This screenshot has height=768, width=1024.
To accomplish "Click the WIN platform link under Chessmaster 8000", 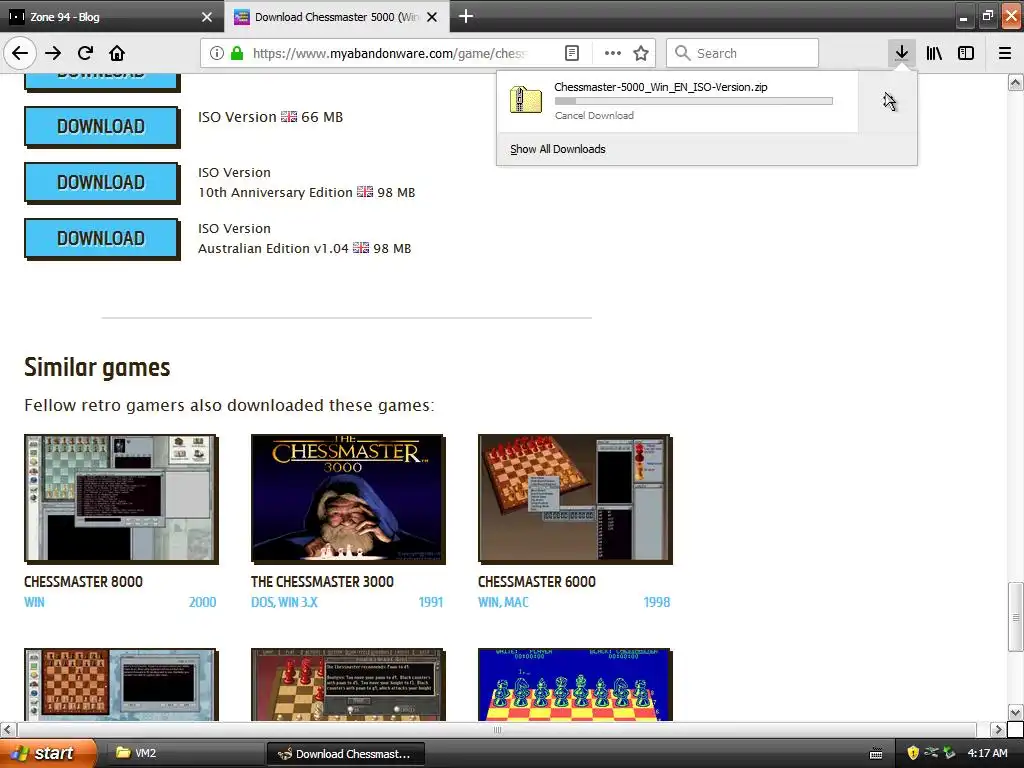I will pos(34,602).
